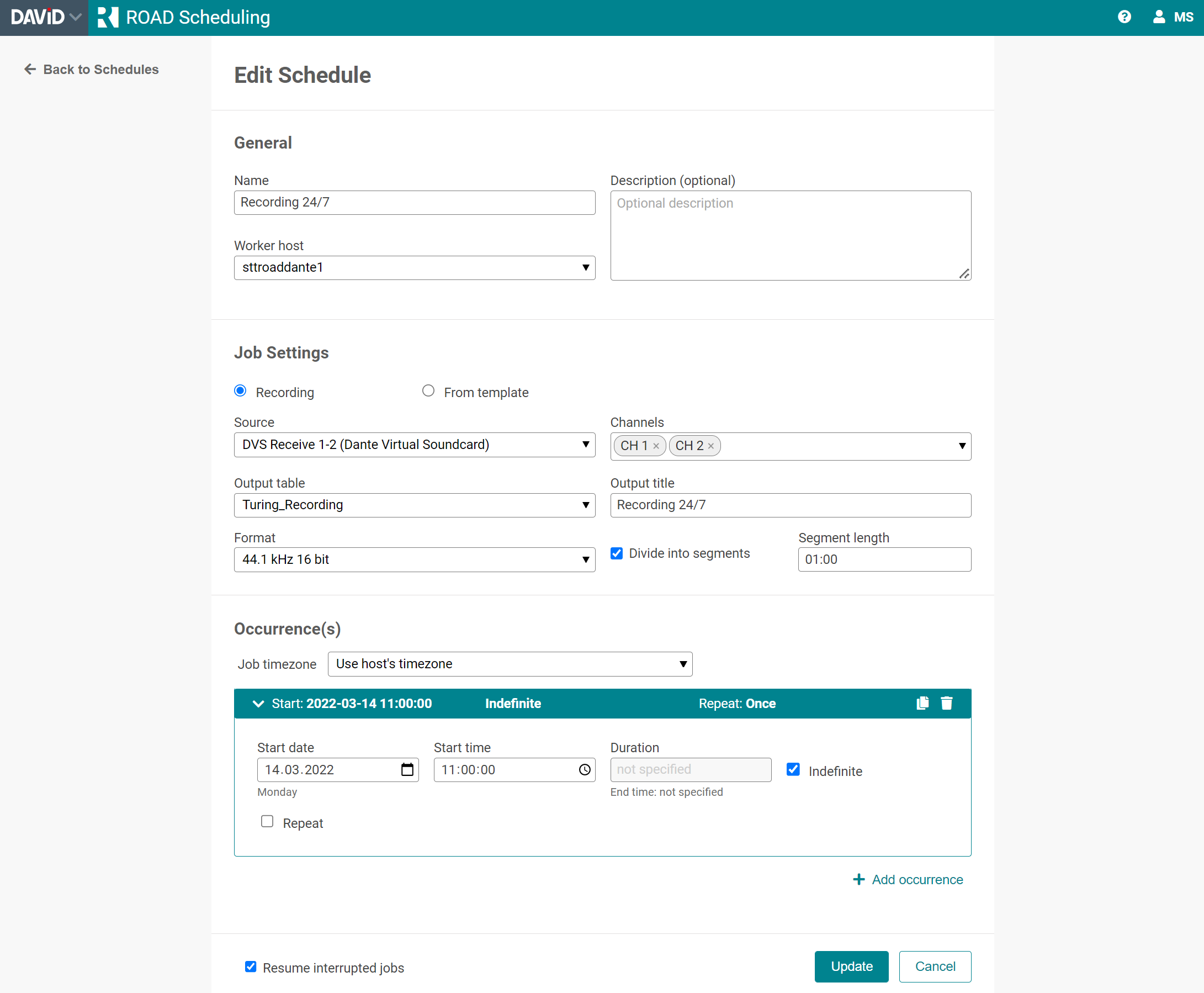Enable the Repeat checkbox
The image size is (1204, 993).
point(267,821)
